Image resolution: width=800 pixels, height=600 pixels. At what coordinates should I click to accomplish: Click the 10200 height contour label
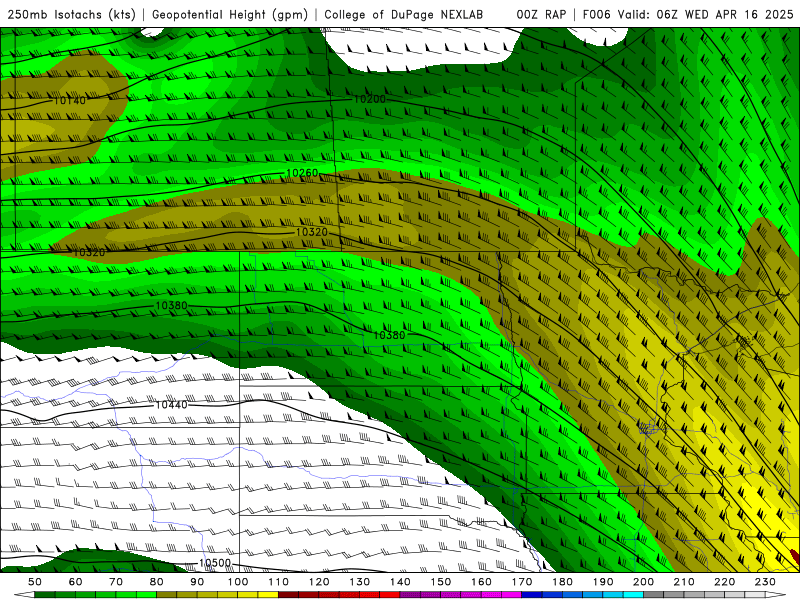point(370,99)
